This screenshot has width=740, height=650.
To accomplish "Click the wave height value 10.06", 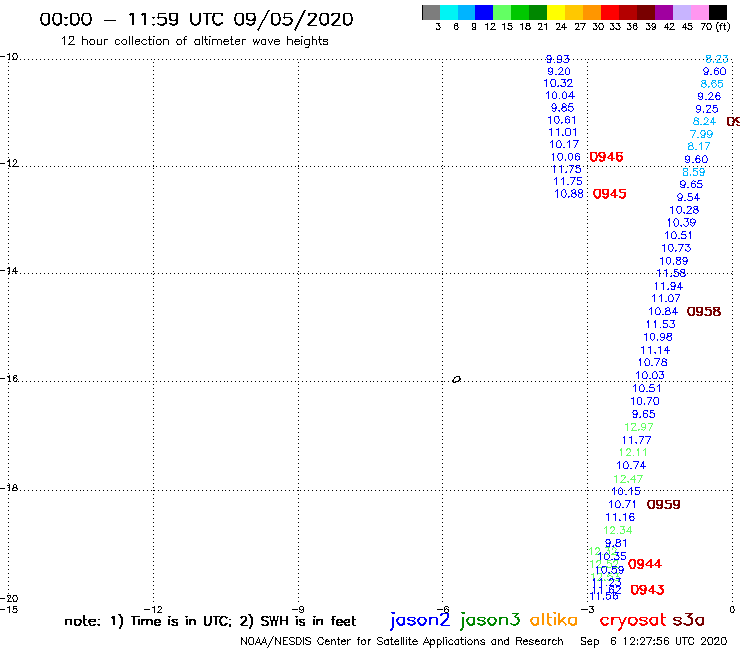I will (565, 157).
